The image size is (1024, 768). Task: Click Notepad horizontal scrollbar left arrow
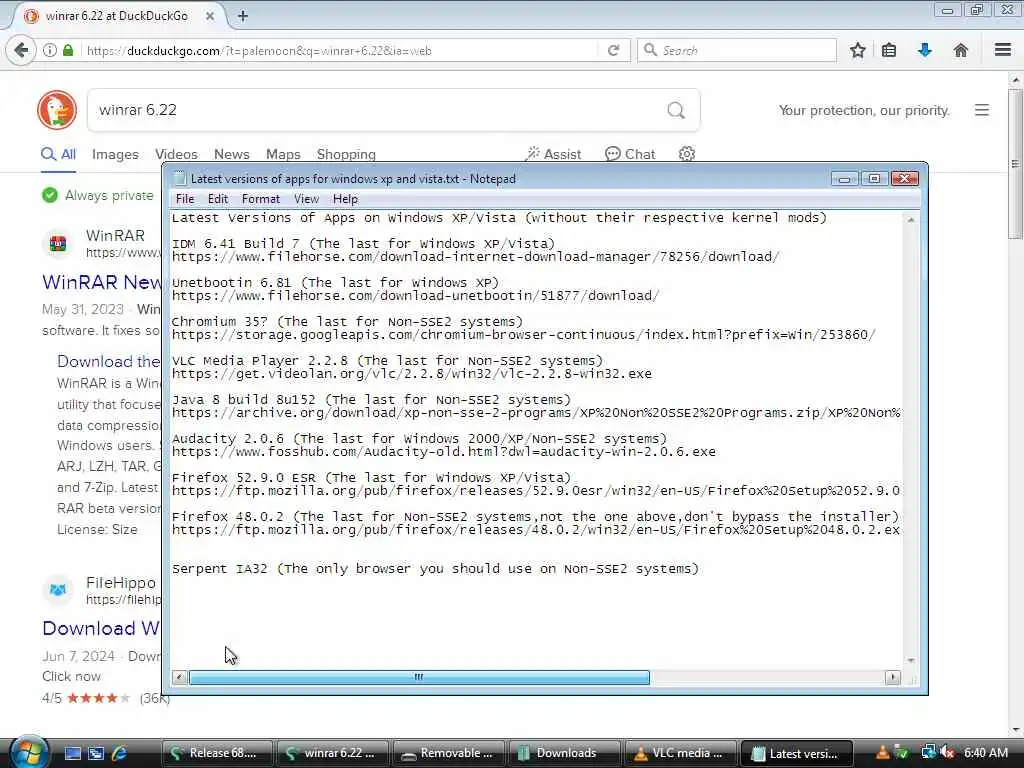click(x=179, y=677)
